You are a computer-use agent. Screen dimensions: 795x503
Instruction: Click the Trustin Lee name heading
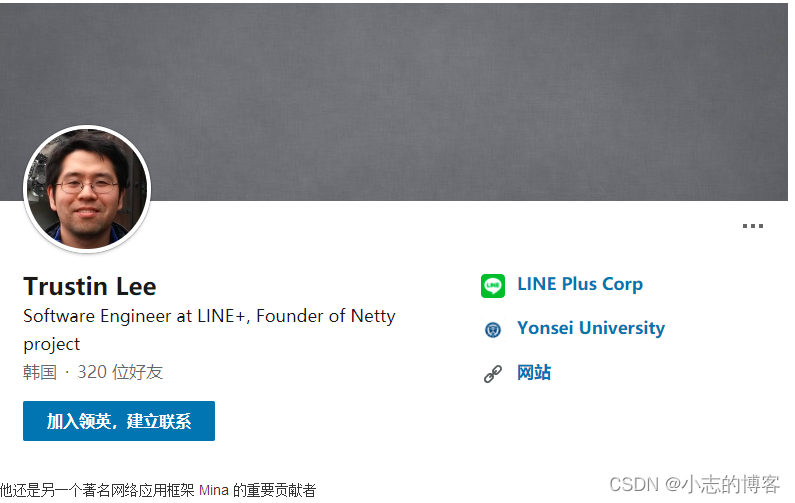[90, 287]
